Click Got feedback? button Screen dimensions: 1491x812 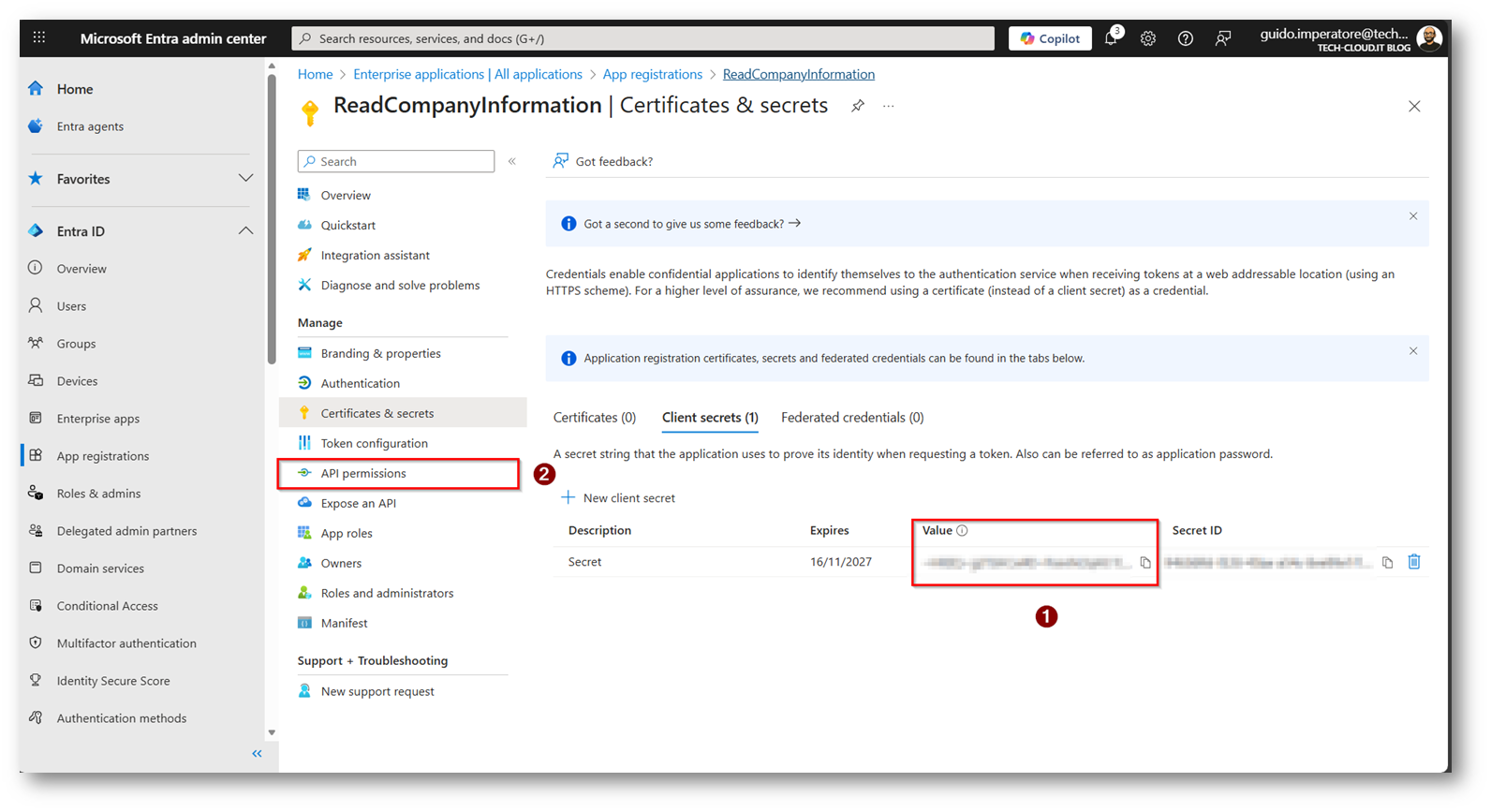click(603, 161)
